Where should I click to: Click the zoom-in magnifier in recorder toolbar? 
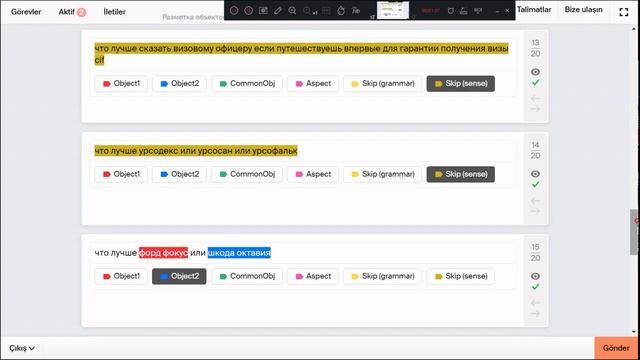[292, 11]
